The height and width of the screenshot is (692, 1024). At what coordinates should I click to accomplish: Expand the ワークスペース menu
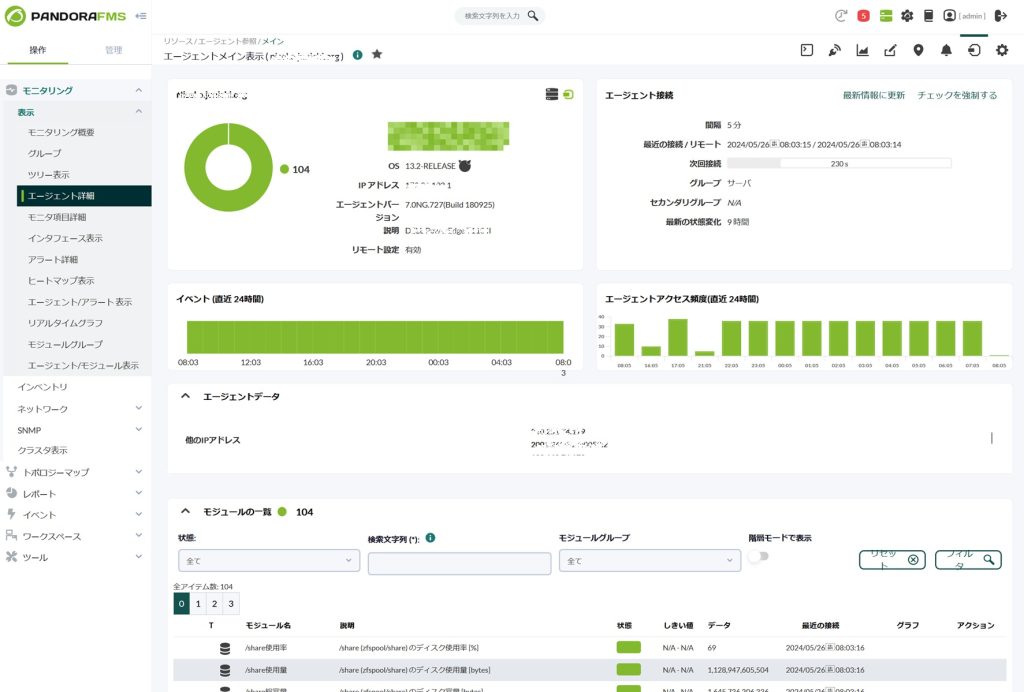click(x=138, y=535)
